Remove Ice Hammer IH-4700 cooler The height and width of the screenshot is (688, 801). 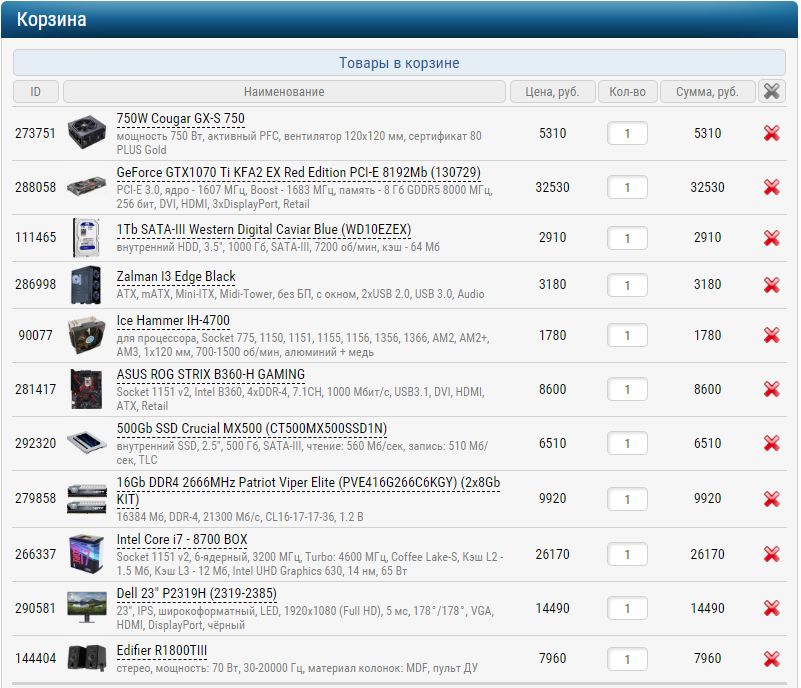tap(771, 336)
